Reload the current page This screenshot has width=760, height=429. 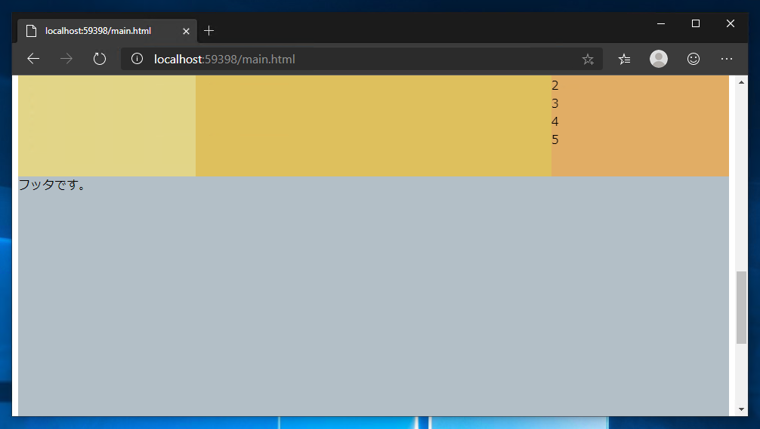click(x=99, y=59)
